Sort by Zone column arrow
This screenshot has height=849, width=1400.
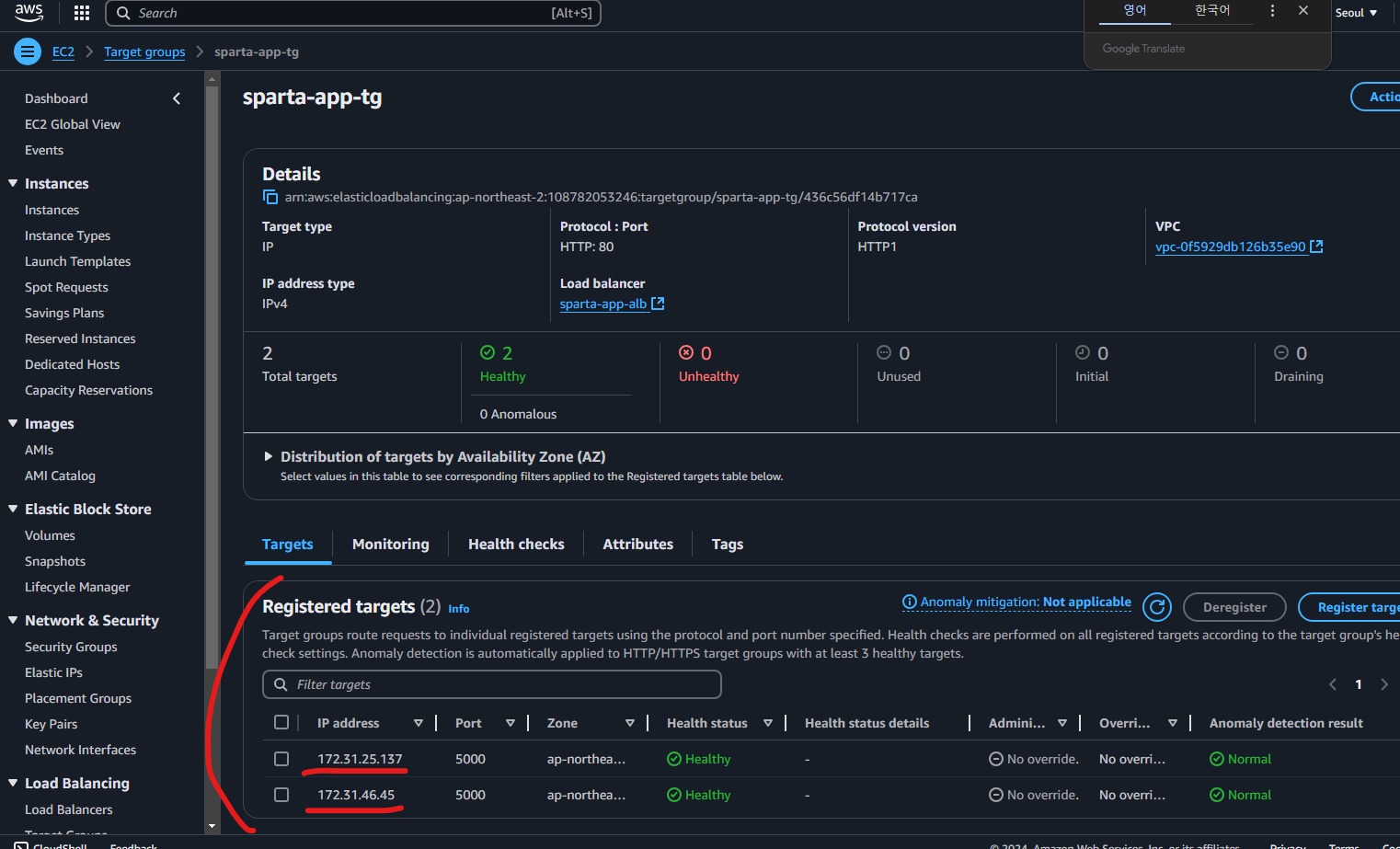(x=630, y=723)
